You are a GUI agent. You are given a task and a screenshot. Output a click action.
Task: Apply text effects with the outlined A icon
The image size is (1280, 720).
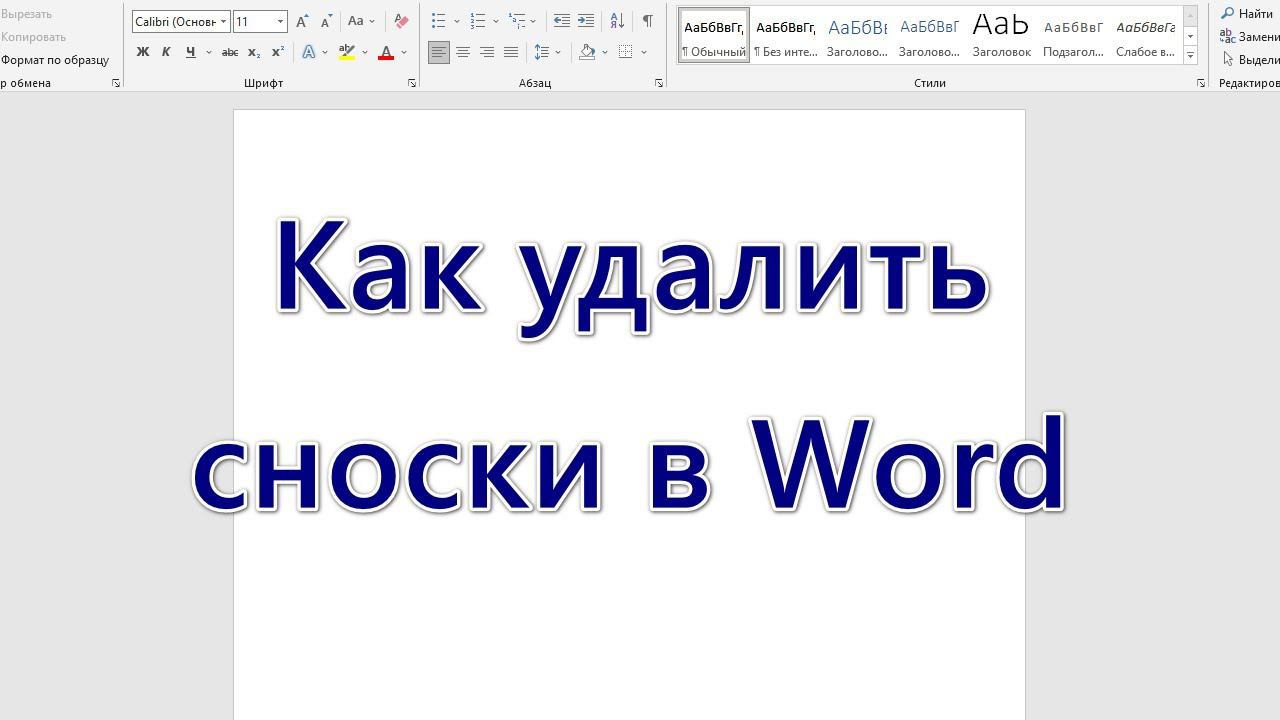click(x=309, y=52)
